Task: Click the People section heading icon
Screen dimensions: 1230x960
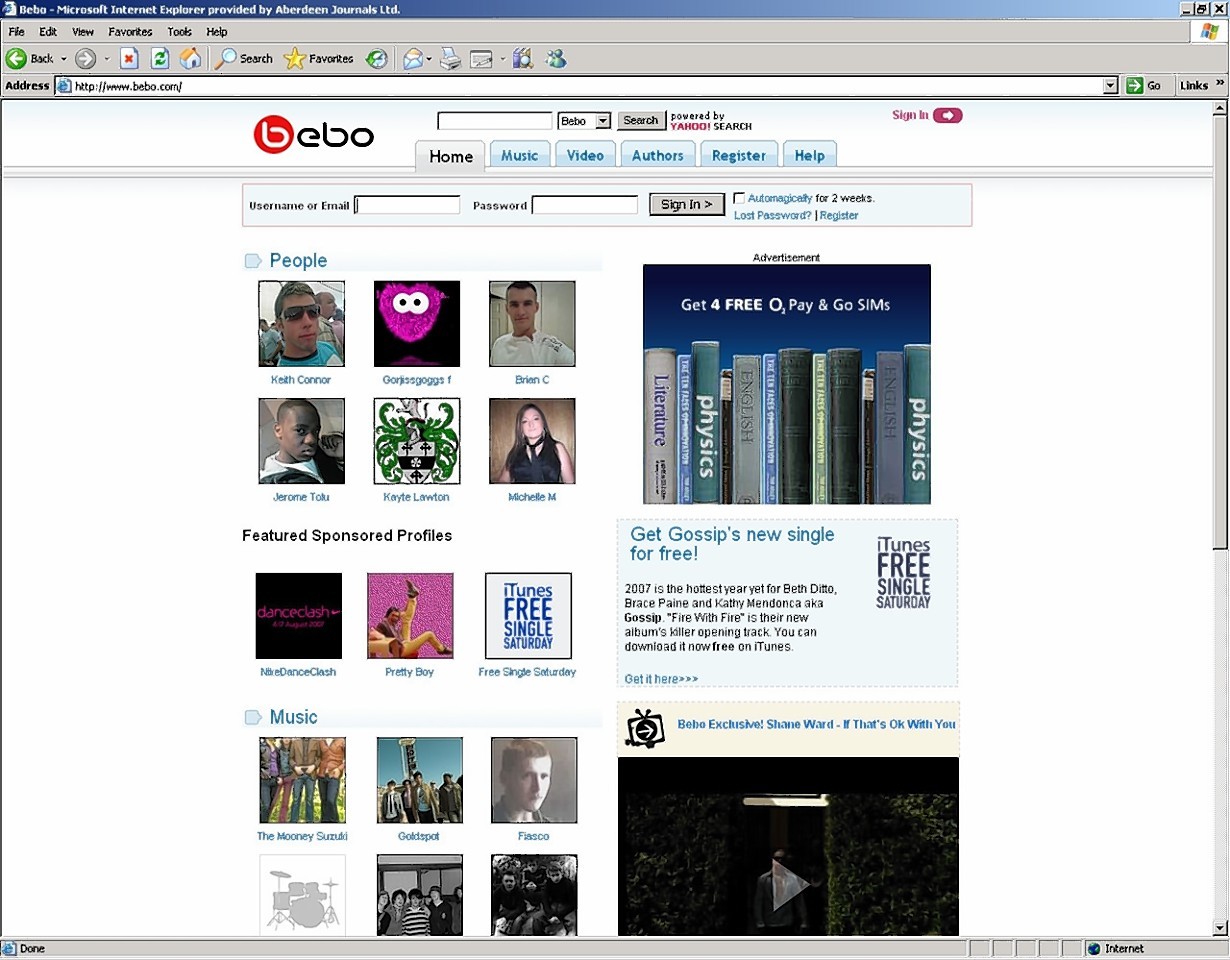Action: (253, 261)
